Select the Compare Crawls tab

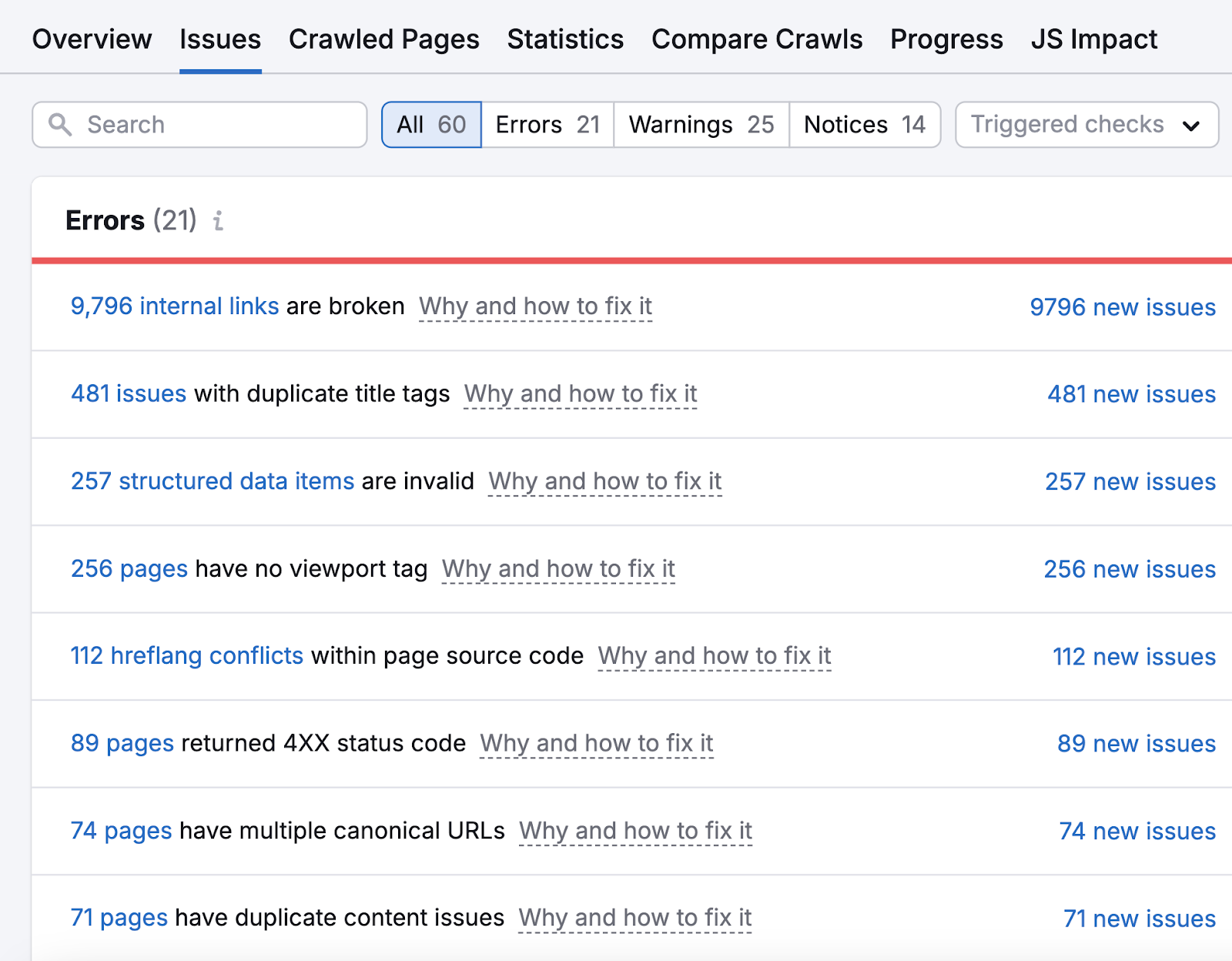point(756,39)
